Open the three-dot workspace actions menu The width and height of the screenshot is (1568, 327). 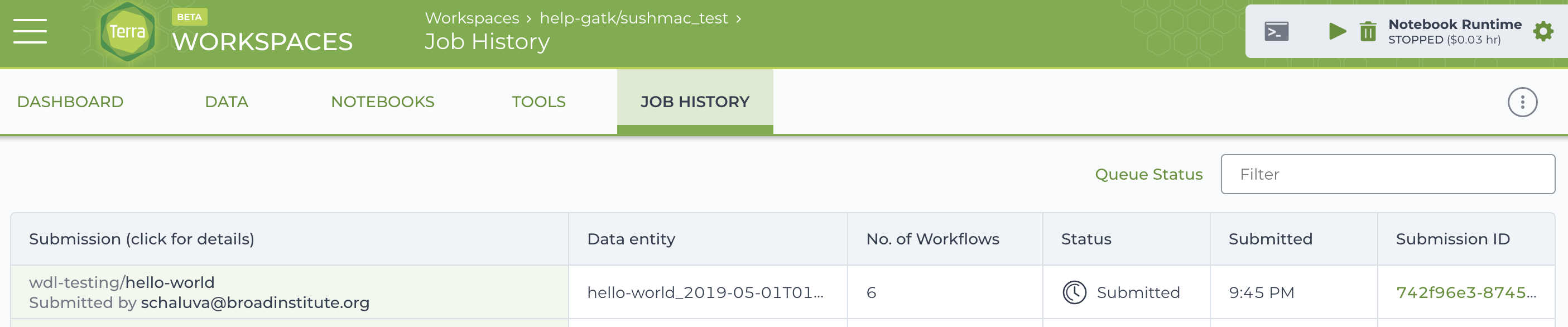point(1522,102)
